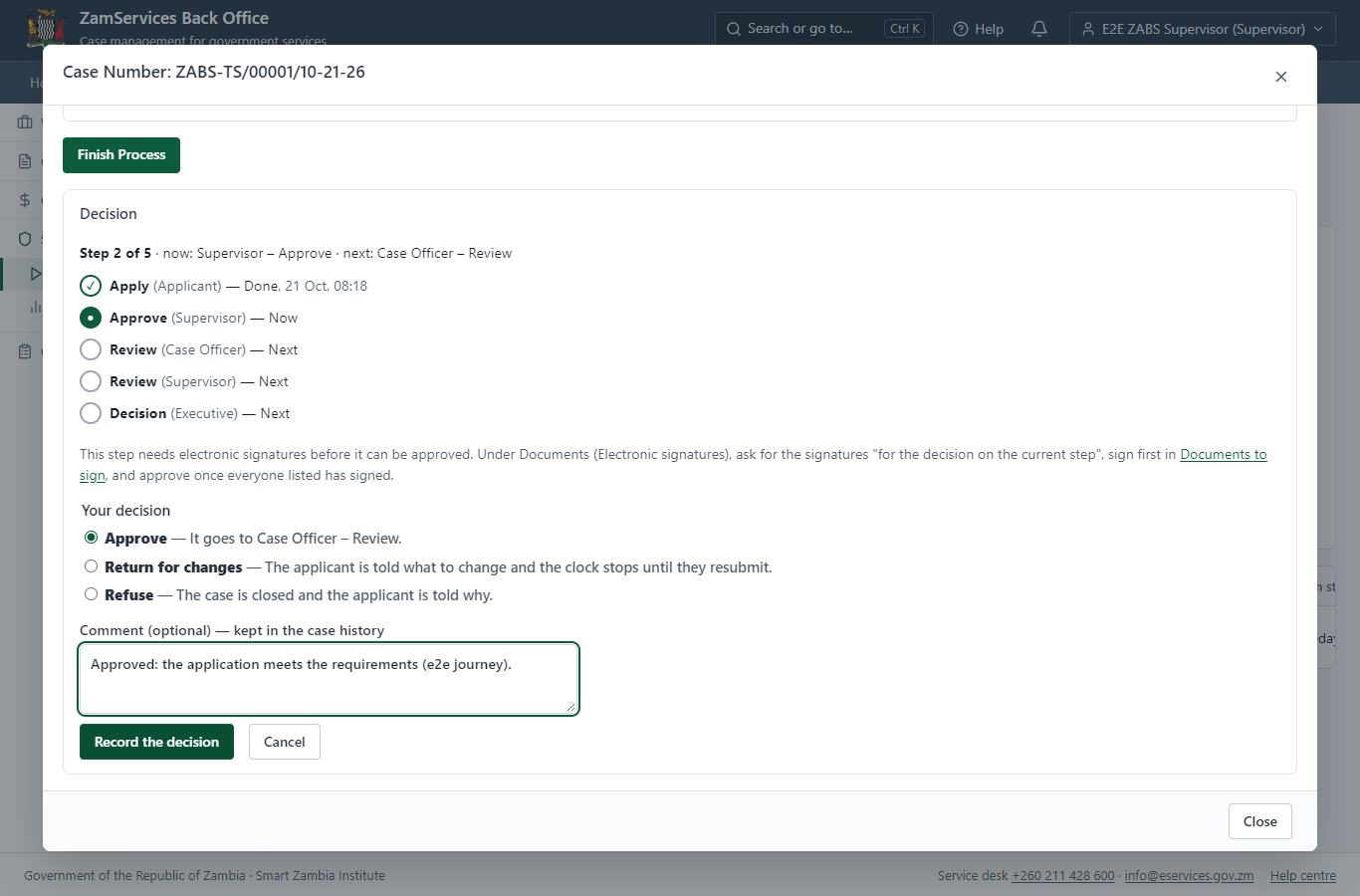Open the notifications bell
1360x896 pixels.
point(1039,29)
